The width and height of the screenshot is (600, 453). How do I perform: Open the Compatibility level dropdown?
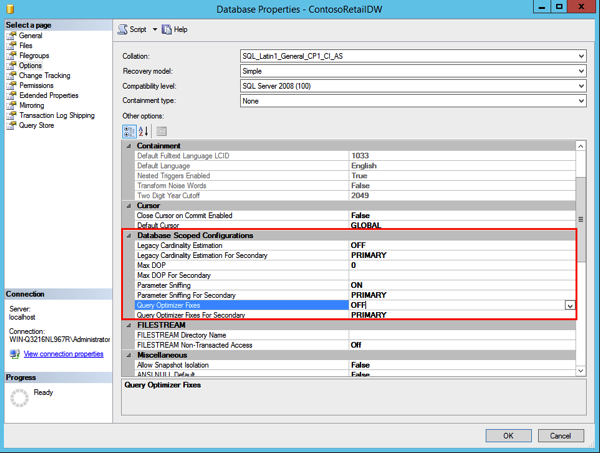581,86
